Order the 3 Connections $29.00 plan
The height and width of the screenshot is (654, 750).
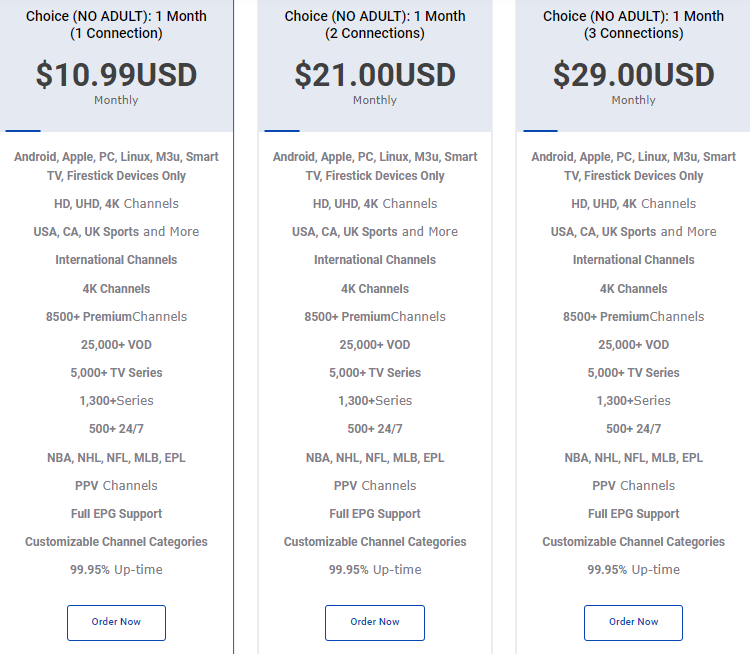click(633, 622)
